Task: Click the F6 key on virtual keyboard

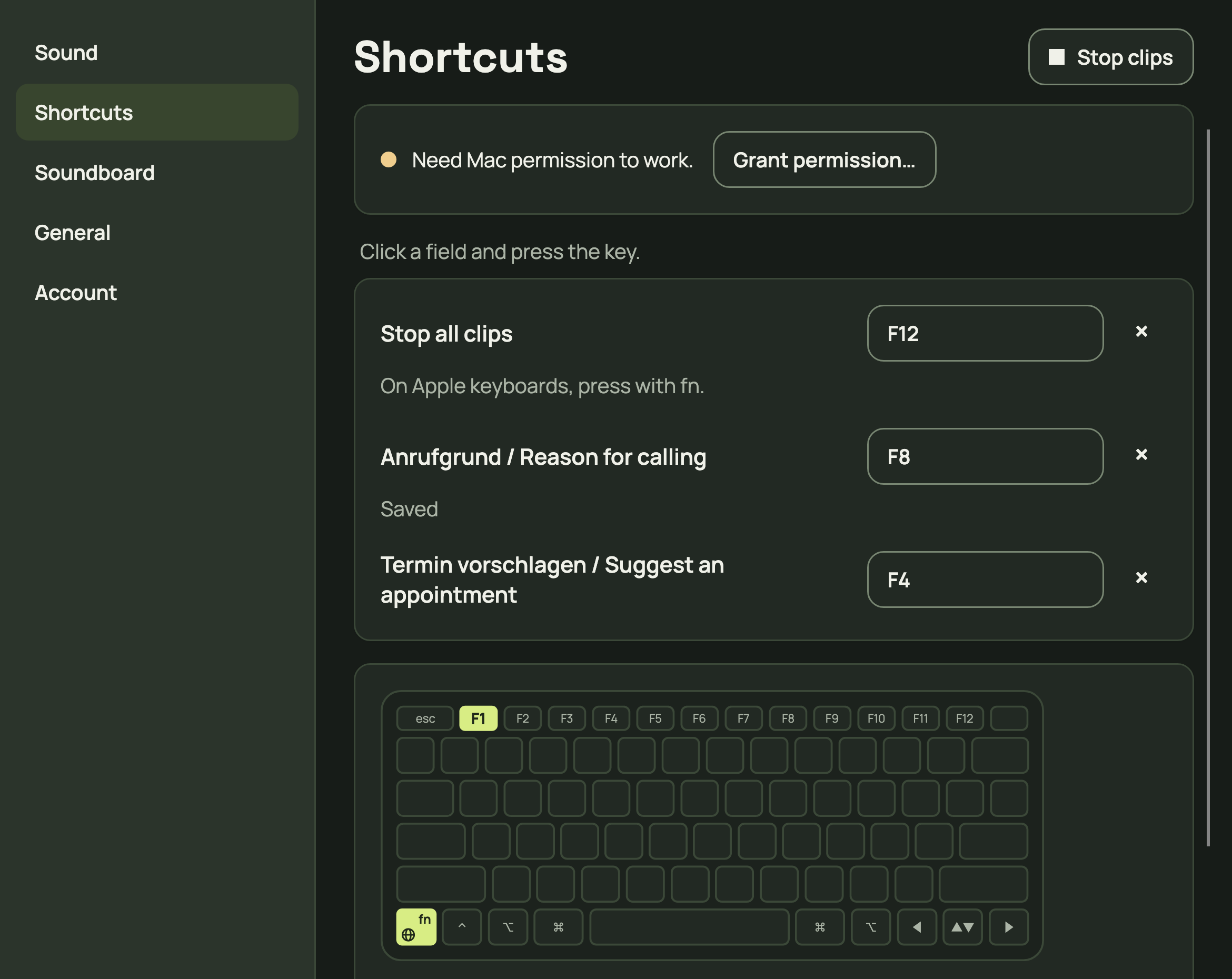Action: pyautogui.click(x=699, y=718)
